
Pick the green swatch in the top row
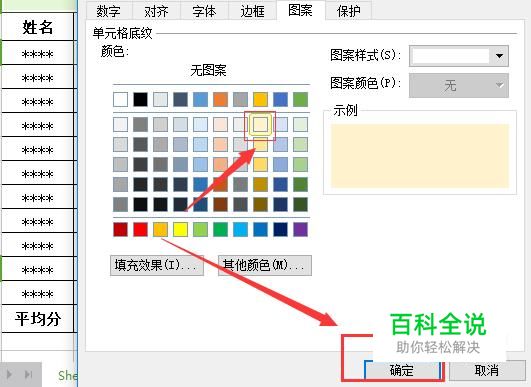pyautogui.click(x=300, y=100)
